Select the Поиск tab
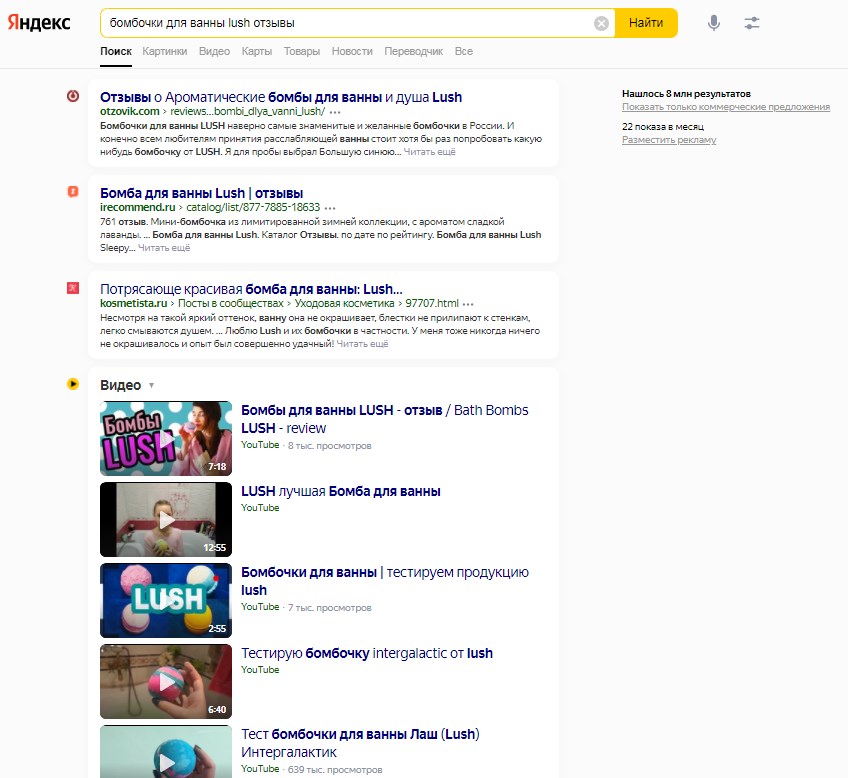The width and height of the screenshot is (848, 778). click(x=116, y=51)
